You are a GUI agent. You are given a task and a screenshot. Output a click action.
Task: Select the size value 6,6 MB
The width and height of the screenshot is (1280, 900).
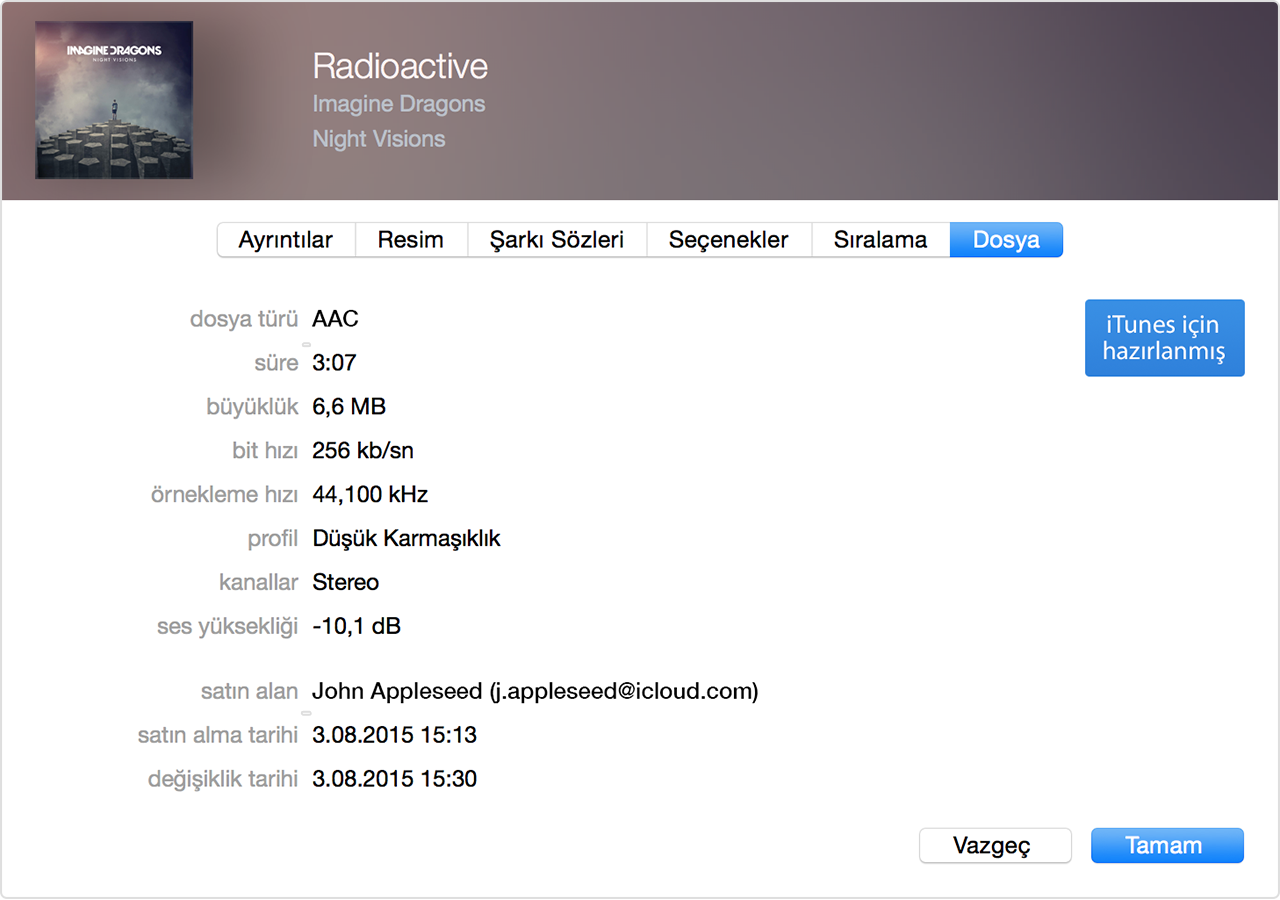pos(349,407)
